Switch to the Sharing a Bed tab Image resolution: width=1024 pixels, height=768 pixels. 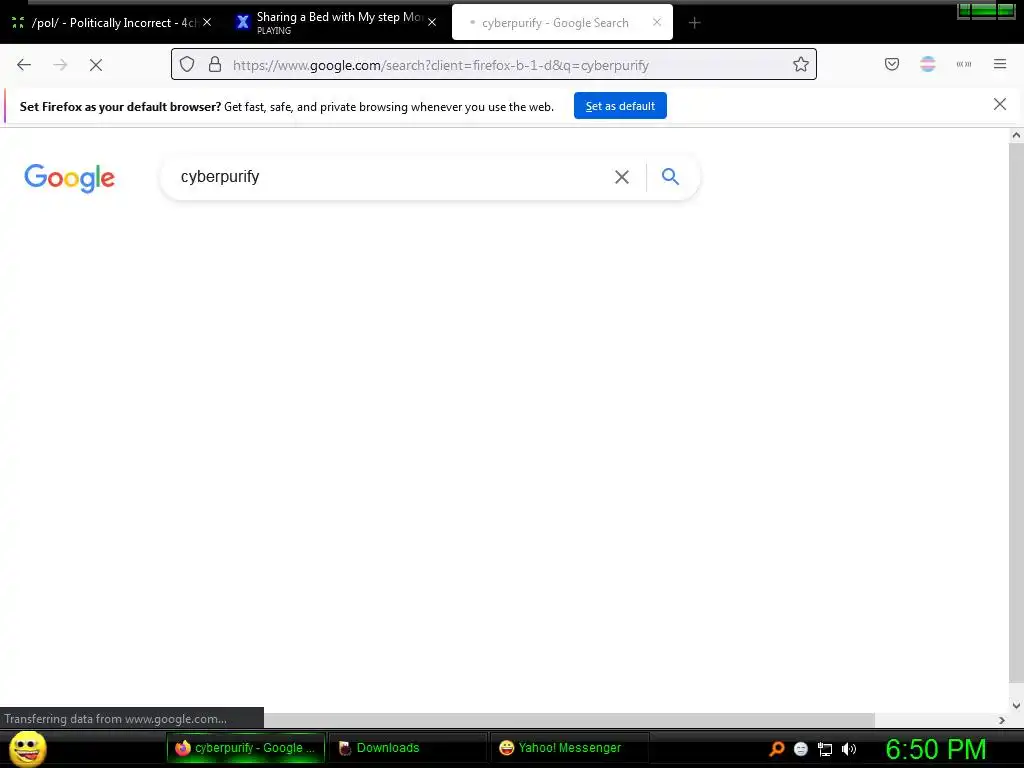click(x=336, y=23)
